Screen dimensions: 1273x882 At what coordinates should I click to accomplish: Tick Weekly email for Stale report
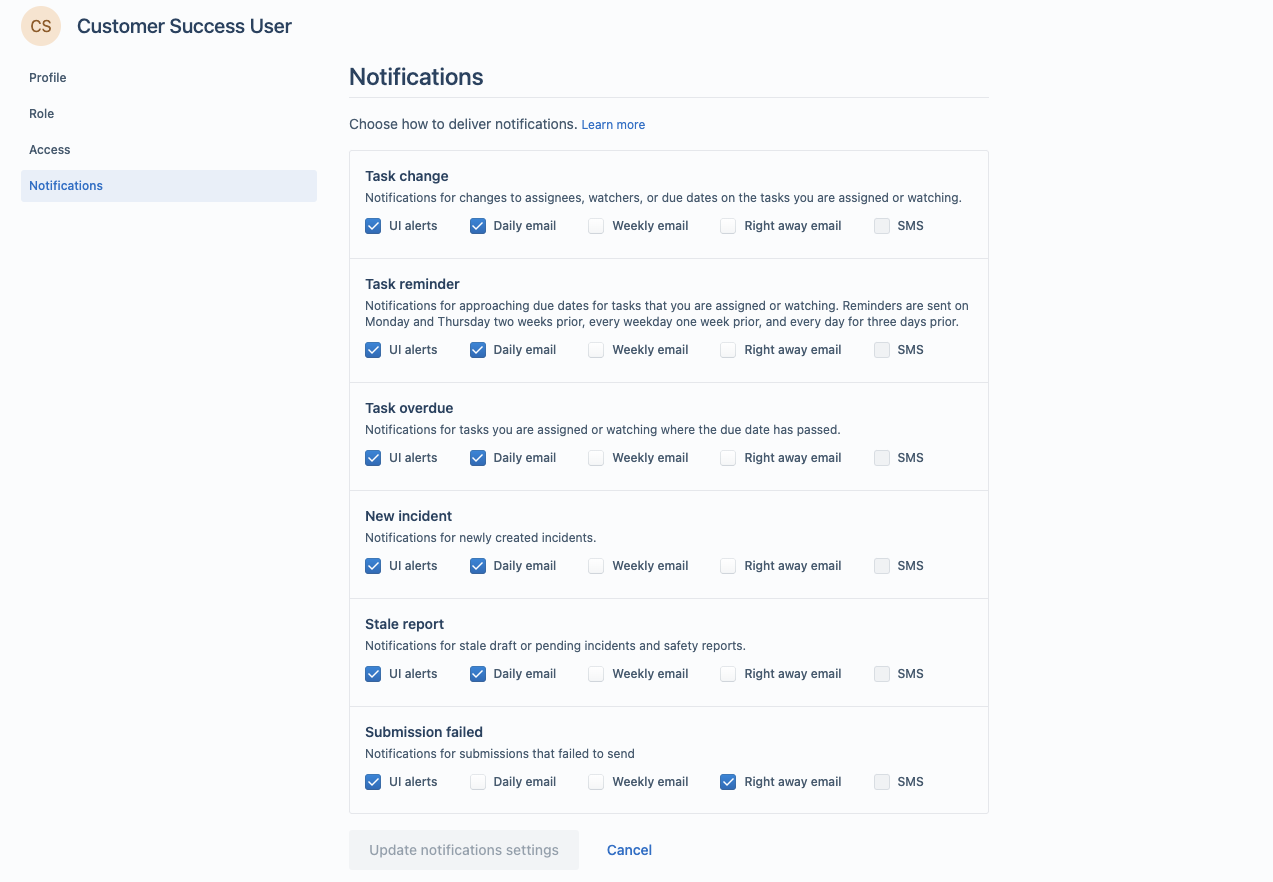pyautogui.click(x=596, y=674)
